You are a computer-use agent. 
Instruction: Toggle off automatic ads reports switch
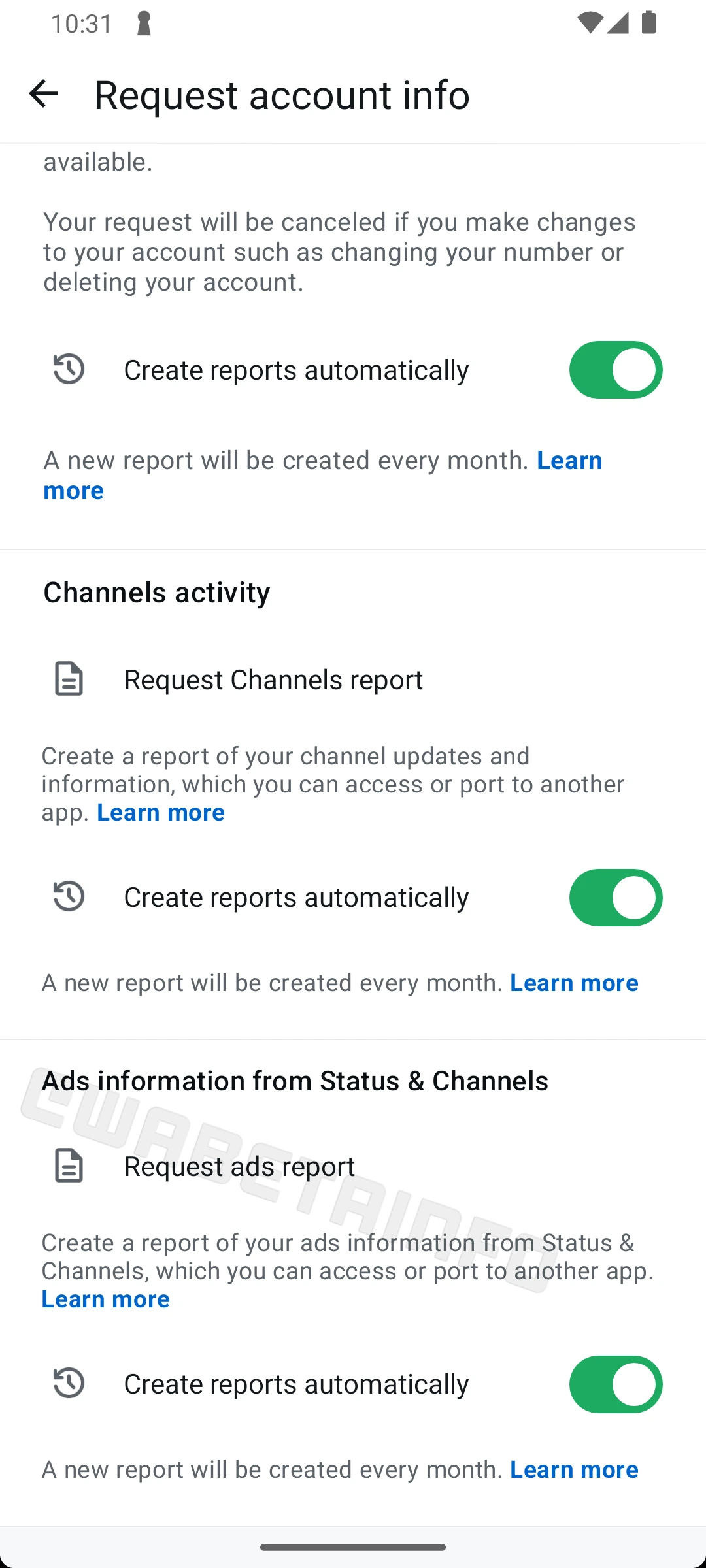click(x=615, y=1384)
